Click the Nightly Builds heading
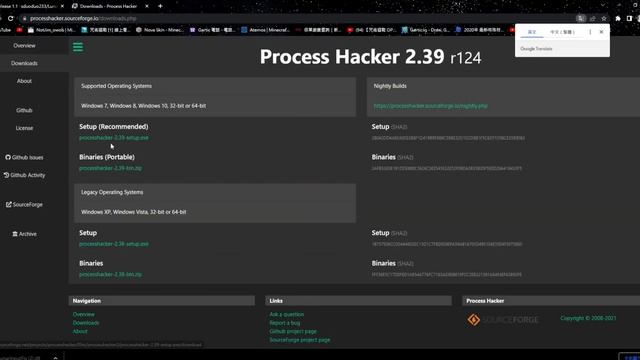 tap(390, 86)
